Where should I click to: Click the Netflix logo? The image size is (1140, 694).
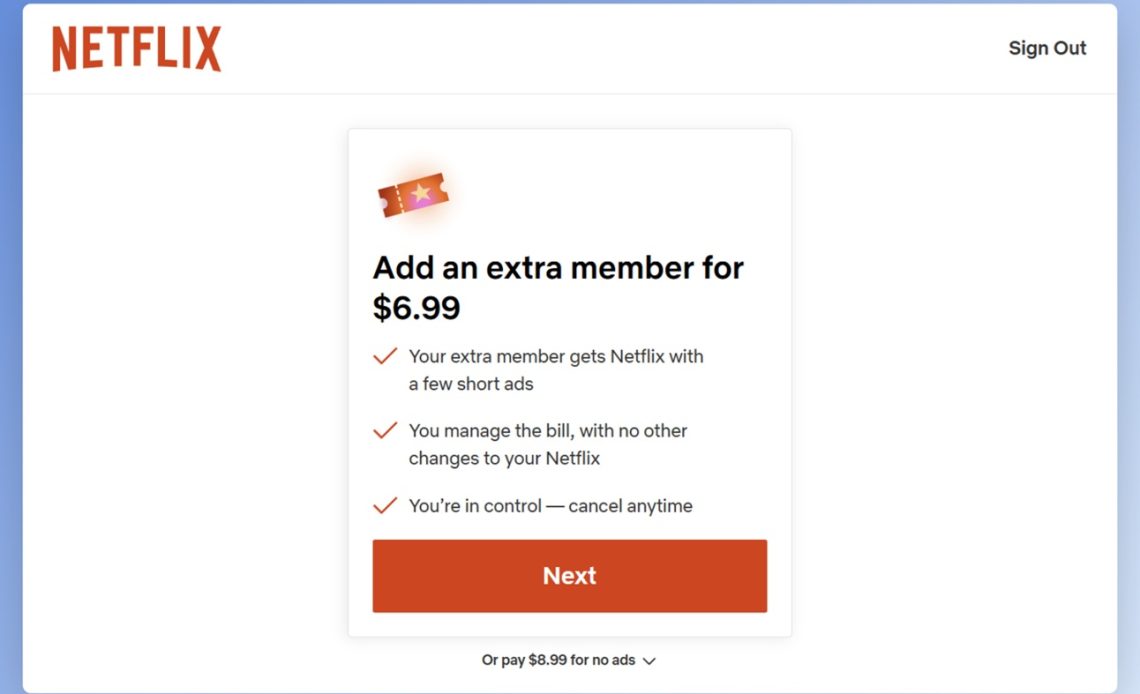pyautogui.click(x=137, y=49)
